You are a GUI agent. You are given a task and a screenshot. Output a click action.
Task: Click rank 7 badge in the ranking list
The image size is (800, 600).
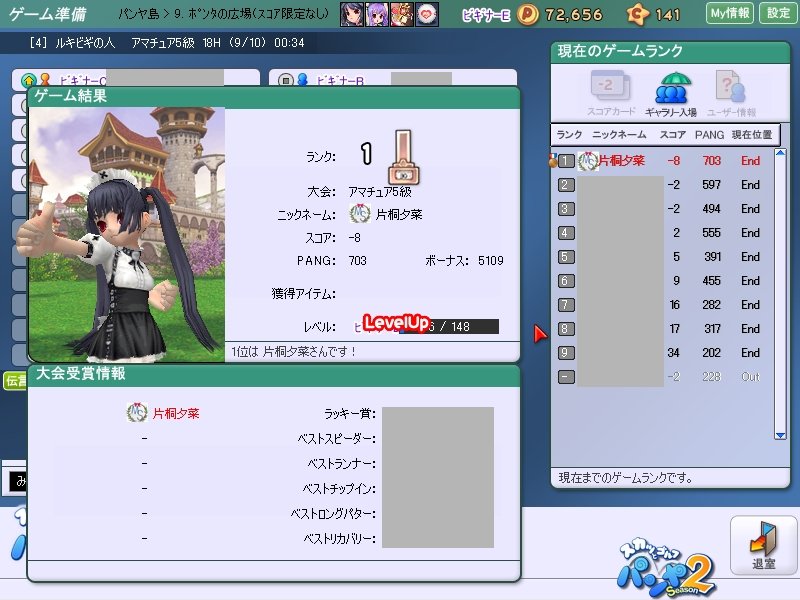566,305
